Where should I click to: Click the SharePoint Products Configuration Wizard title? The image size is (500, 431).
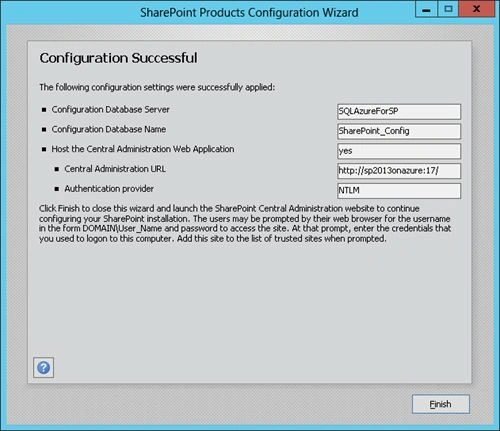click(249, 13)
